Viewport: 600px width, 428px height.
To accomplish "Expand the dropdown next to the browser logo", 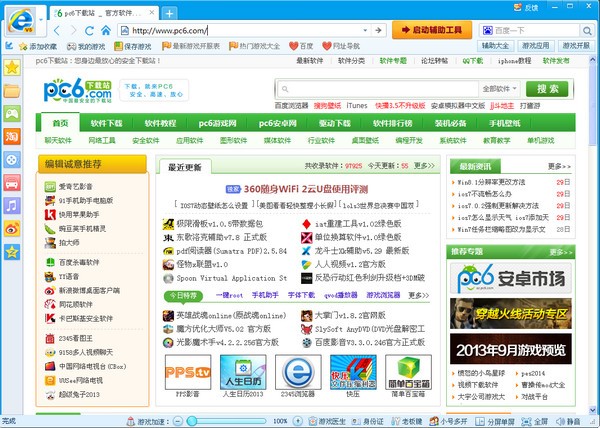I will (x=41, y=19).
